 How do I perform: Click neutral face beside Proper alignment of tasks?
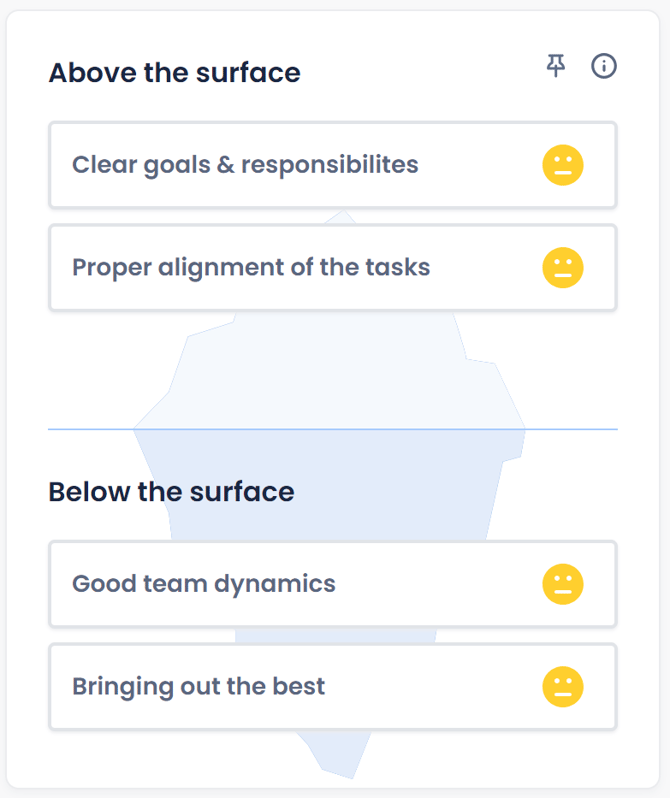563,268
